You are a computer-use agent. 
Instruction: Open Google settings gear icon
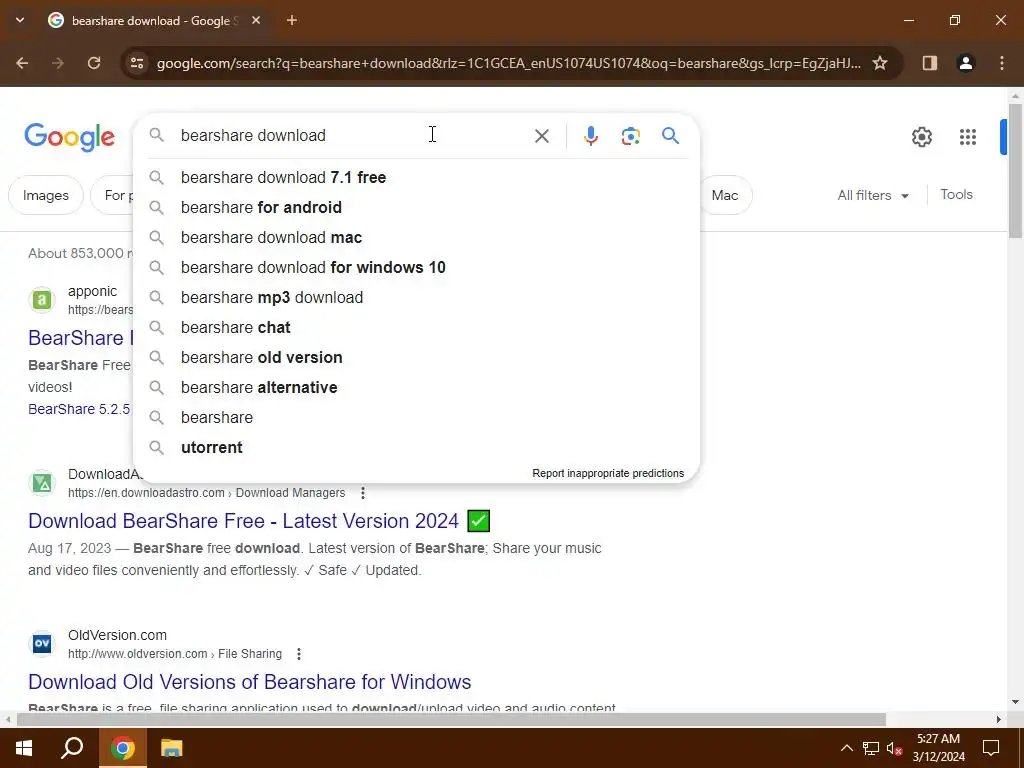(921, 136)
